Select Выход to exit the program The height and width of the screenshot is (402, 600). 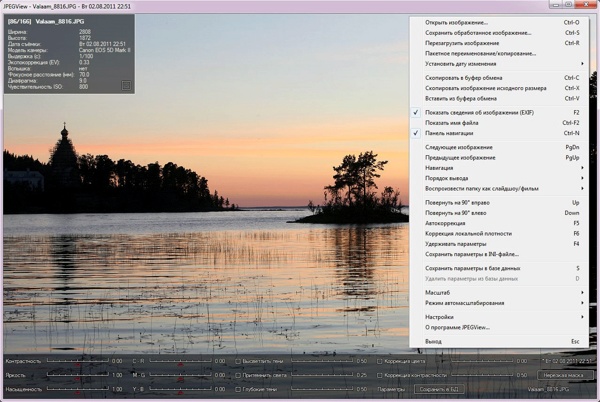[x=434, y=341]
